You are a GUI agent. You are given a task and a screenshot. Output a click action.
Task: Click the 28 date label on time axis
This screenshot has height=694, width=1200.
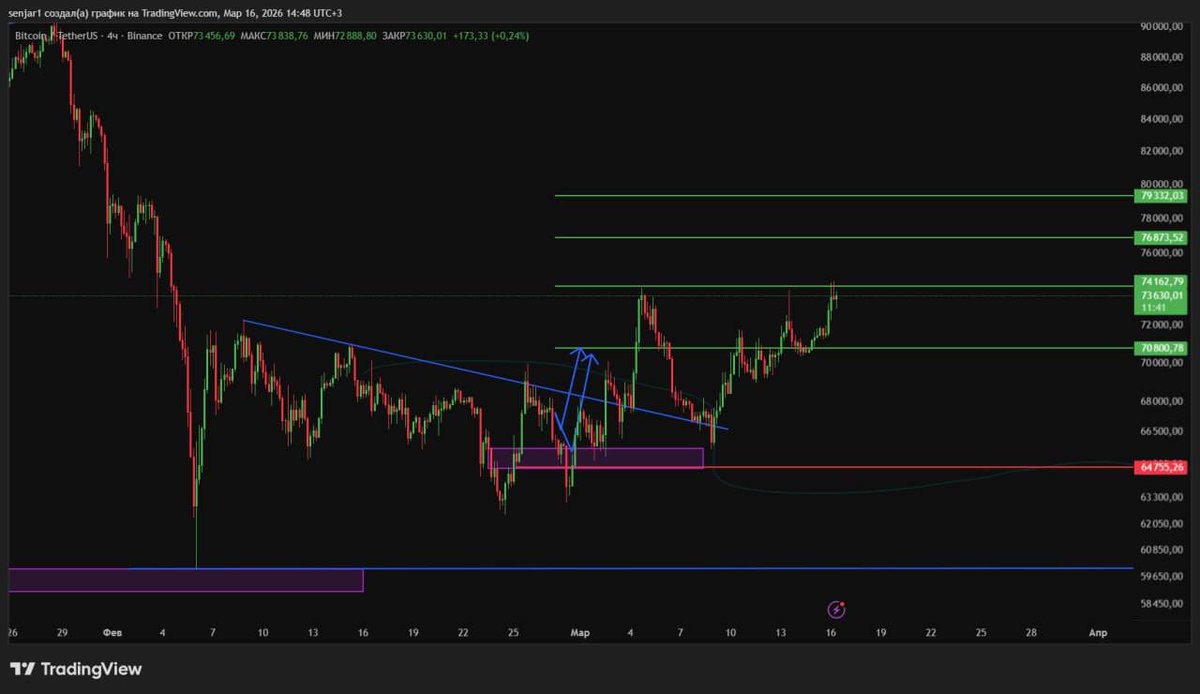[1030, 633]
